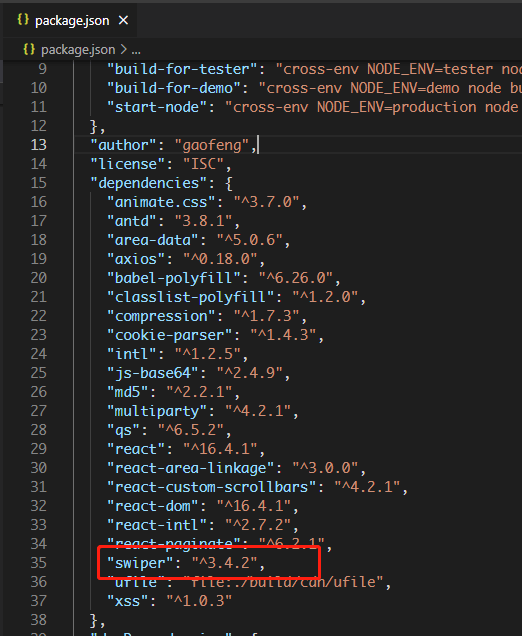Click the "^2.7.2" react-intl version
This screenshot has height=636, width=522.
[258, 525]
